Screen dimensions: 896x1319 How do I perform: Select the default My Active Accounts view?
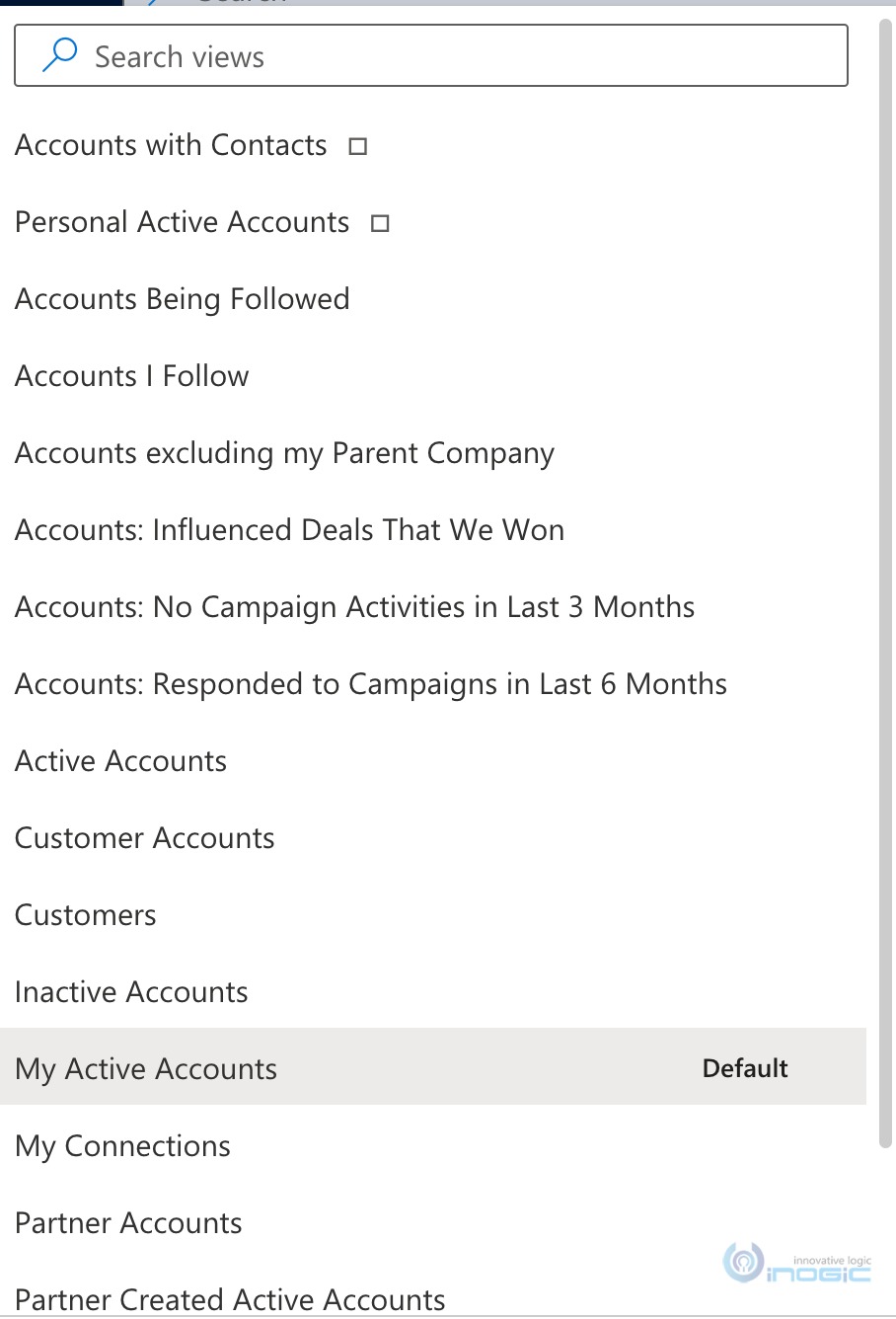click(x=433, y=1066)
